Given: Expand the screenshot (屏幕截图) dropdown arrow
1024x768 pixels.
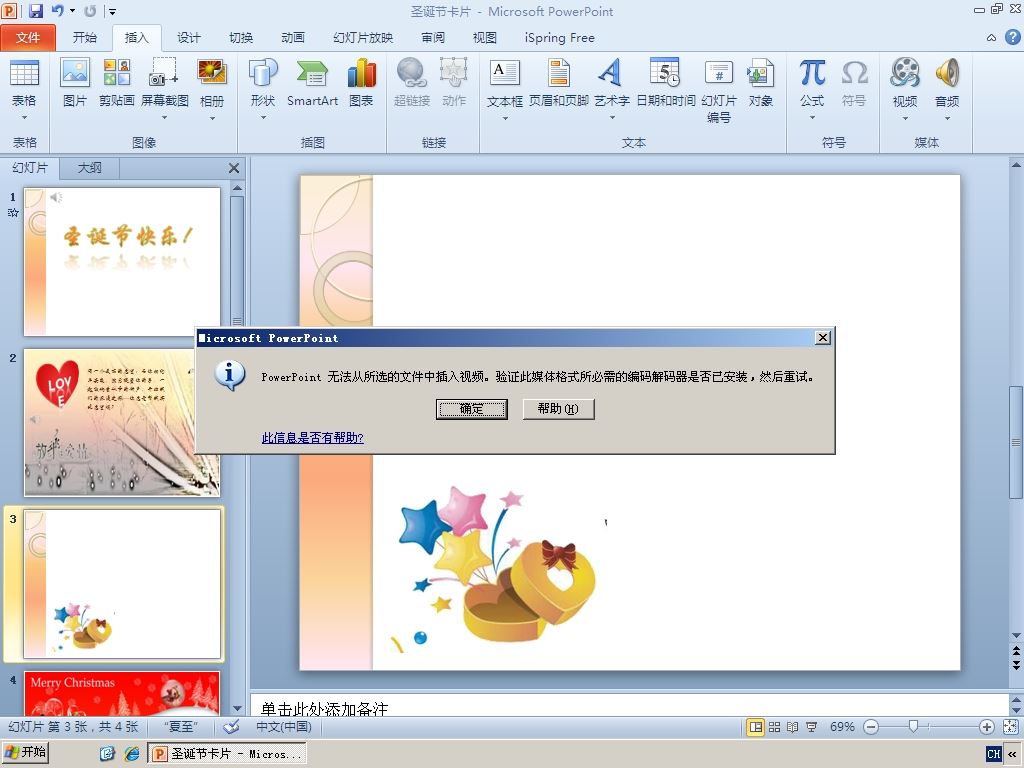Looking at the screenshot, I should coord(164,118).
